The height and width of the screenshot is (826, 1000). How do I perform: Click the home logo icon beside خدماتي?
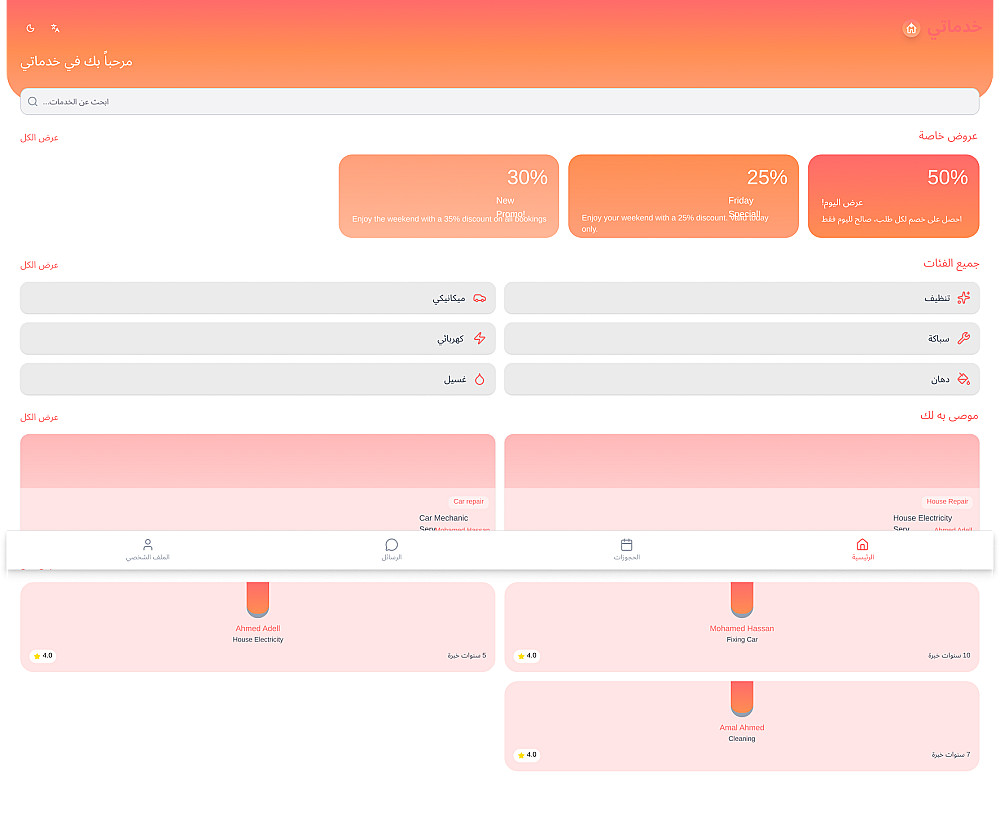911,28
